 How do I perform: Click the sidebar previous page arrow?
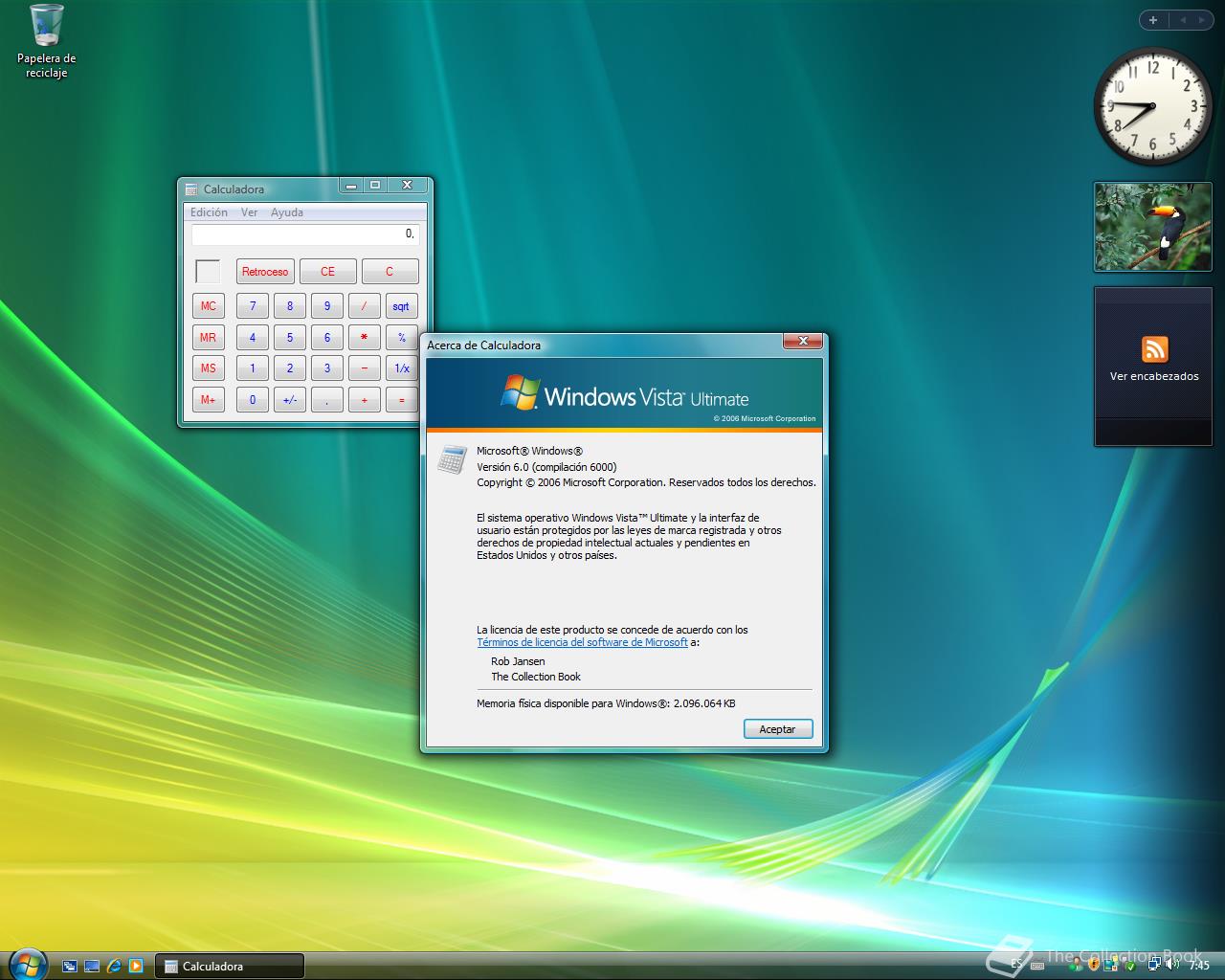1182,19
